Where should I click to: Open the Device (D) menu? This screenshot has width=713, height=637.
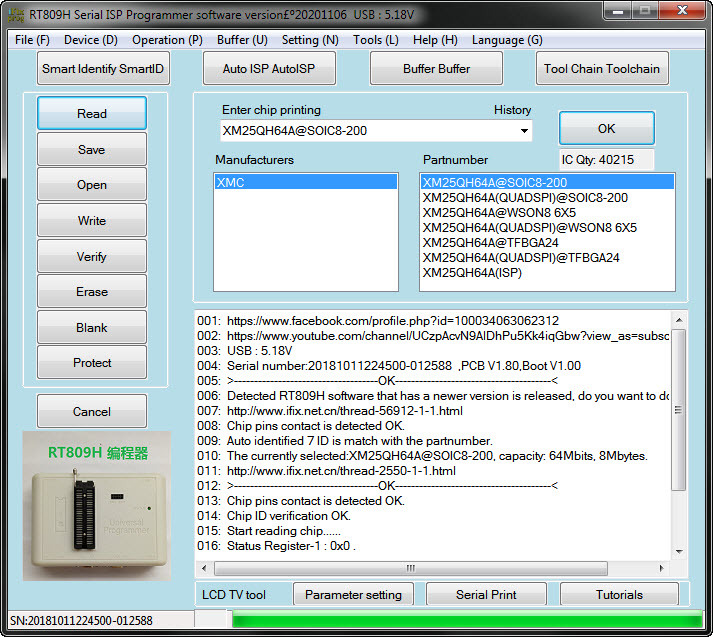91,40
